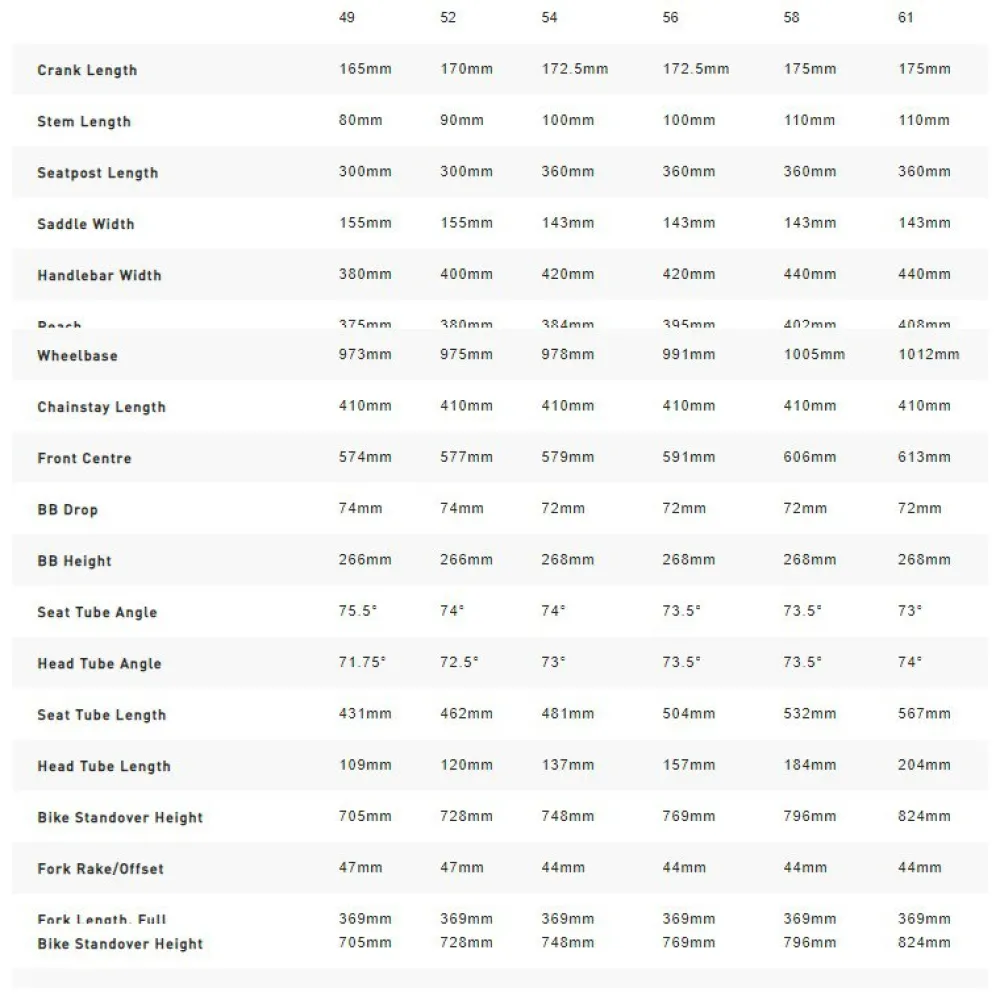Select the 567mm Seat Tube Length value

click(925, 714)
